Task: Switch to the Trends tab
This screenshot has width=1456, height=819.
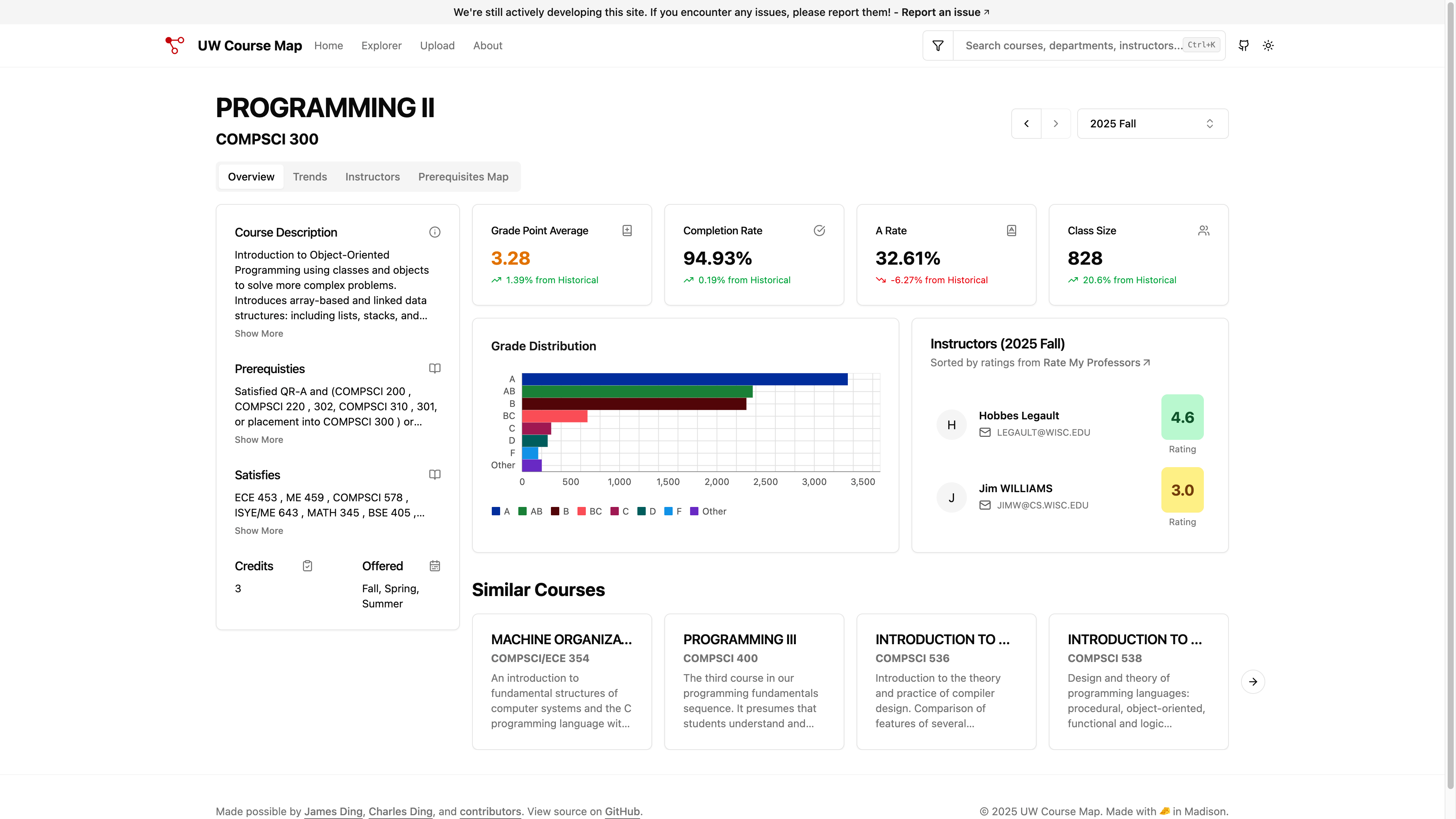Action: pos(310,177)
